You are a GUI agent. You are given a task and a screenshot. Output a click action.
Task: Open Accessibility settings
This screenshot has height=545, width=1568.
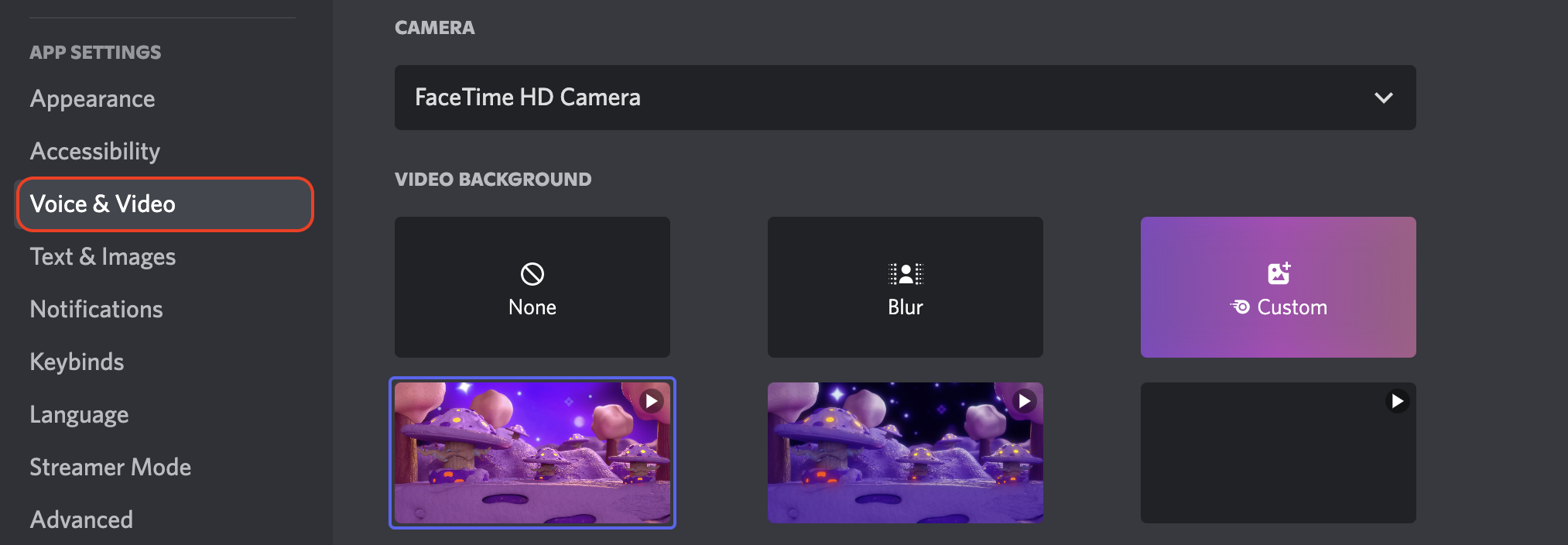95,152
